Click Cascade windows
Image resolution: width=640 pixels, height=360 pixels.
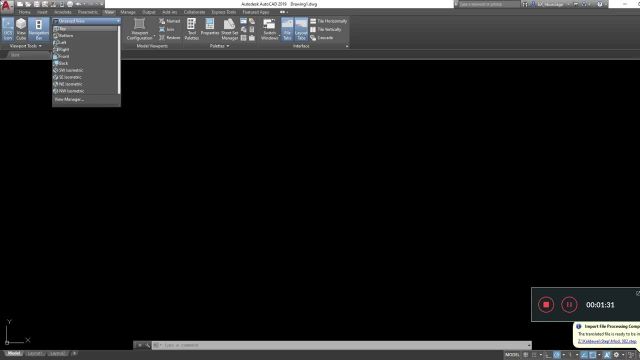pos(322,38)
